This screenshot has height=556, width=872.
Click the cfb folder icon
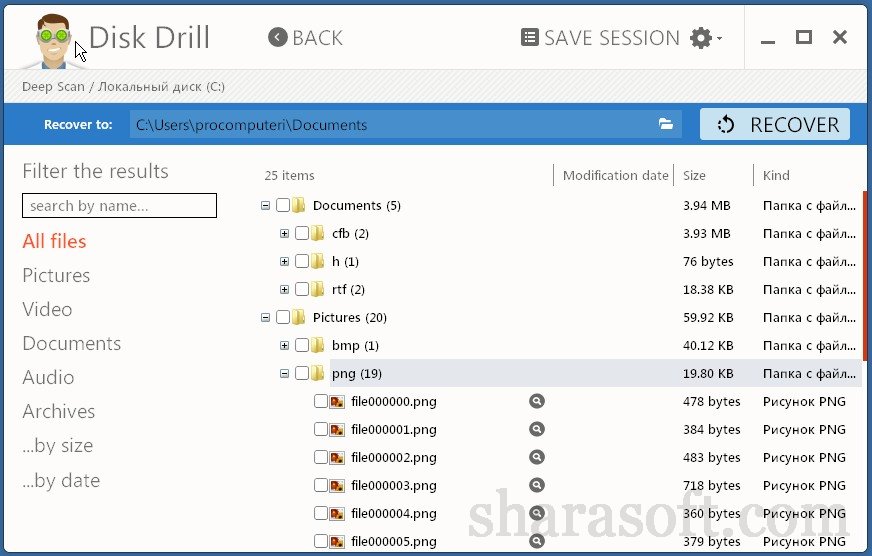click(x=318, y=233)
